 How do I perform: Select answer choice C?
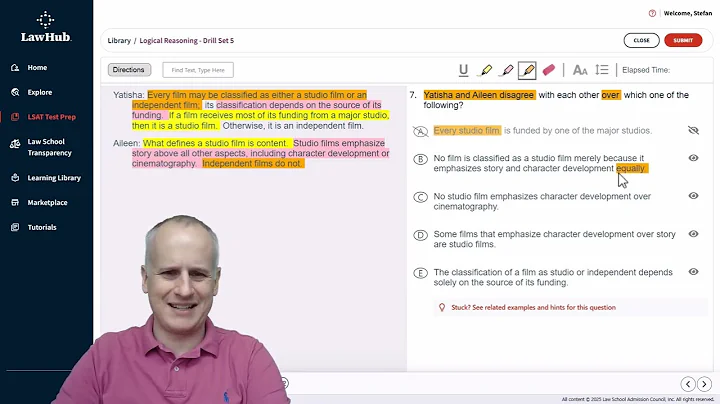[x=420, y=197]
